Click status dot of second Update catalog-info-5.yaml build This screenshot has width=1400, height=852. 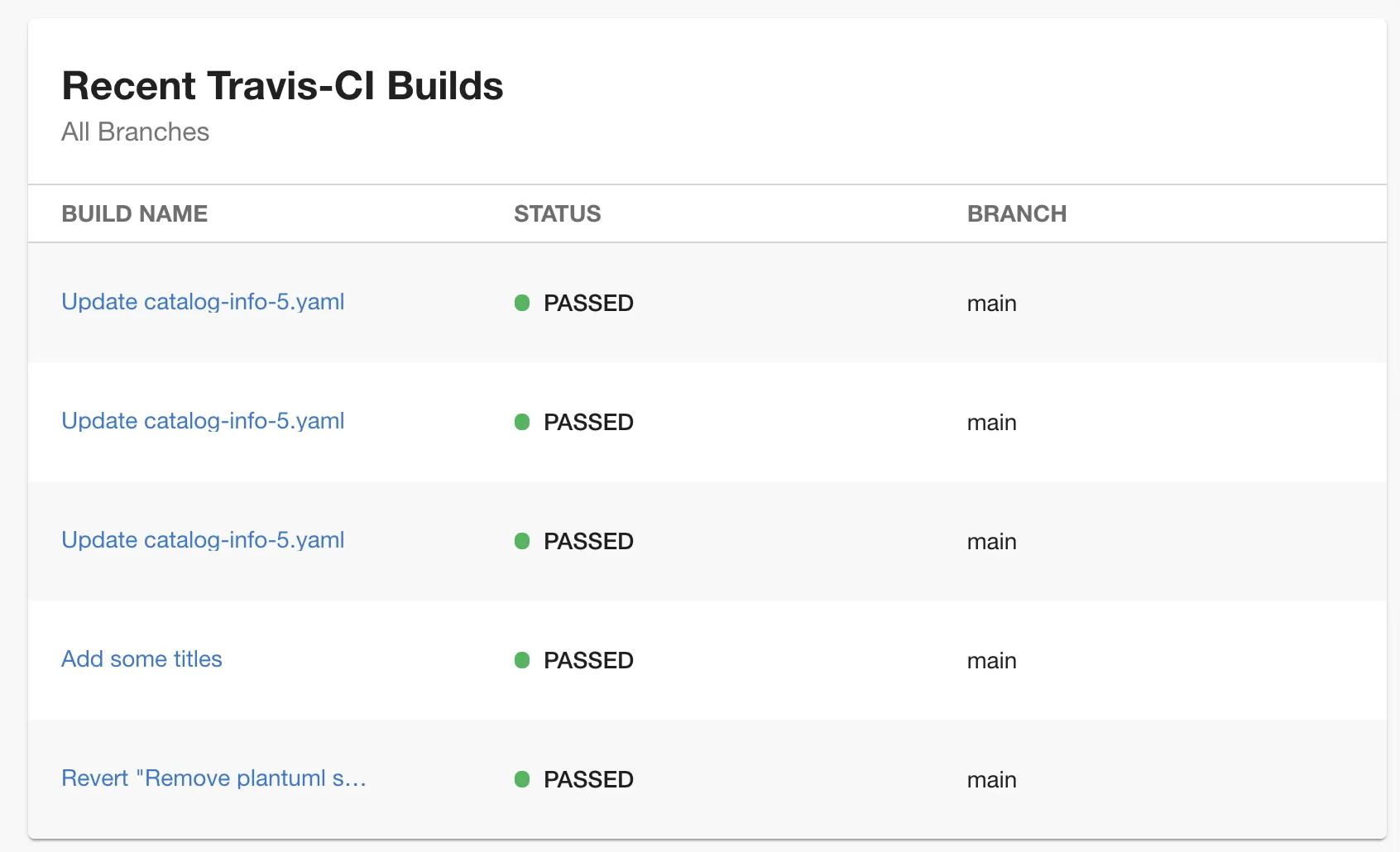522,422
